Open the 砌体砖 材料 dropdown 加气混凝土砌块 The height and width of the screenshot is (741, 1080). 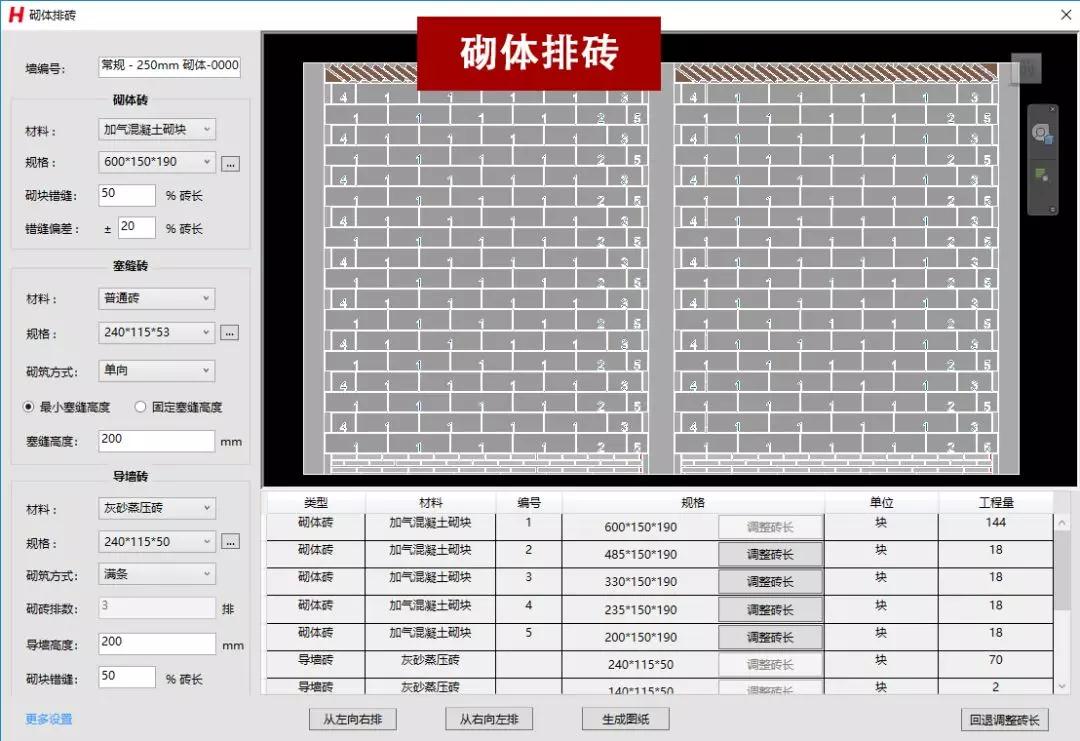(156, 129)
